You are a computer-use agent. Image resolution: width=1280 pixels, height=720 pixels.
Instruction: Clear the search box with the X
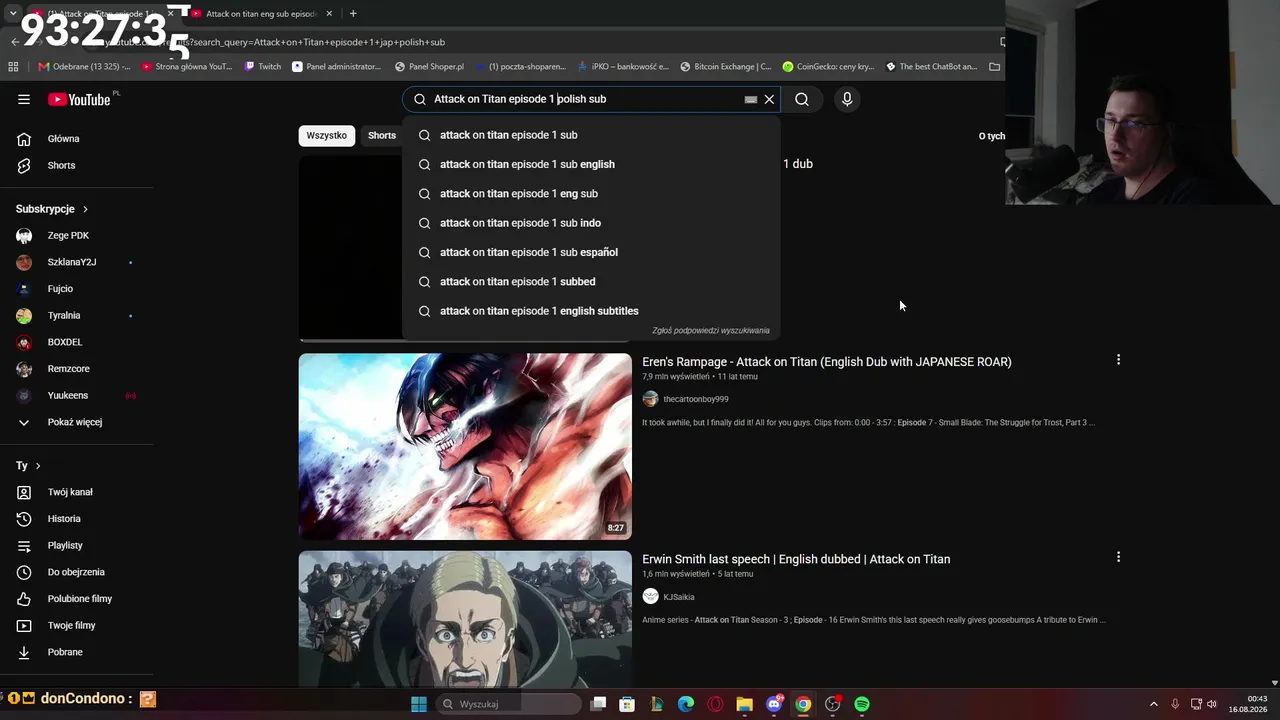point(769,99)
